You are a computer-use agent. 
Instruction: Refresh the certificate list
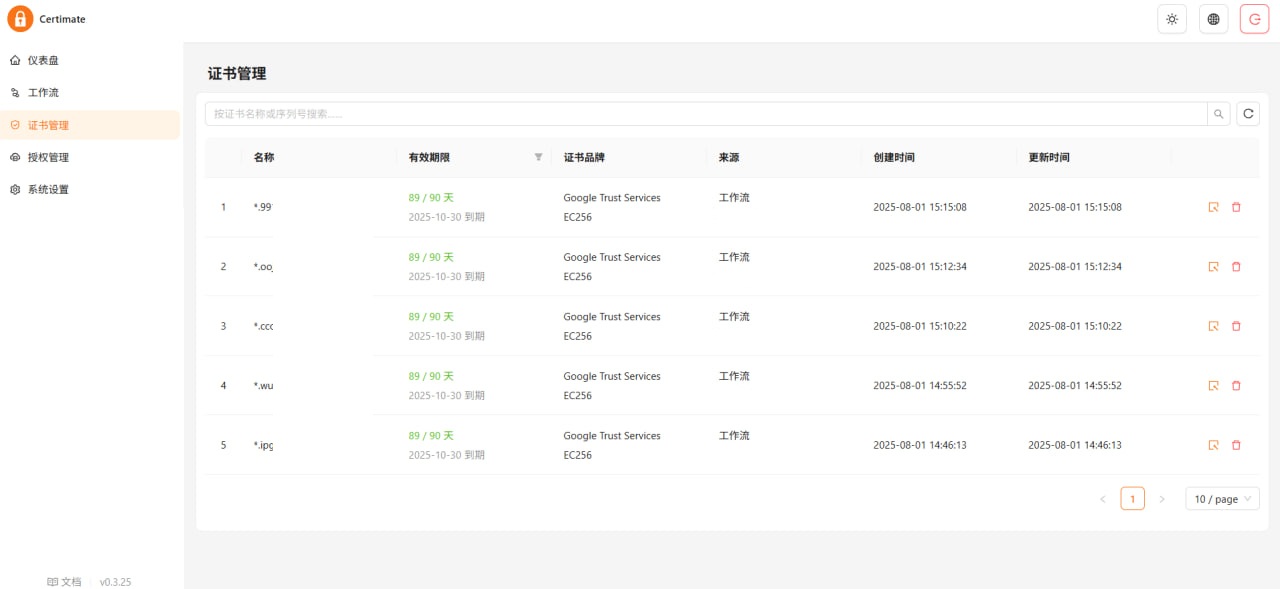pyautogui.click(x=1248, y=114)
